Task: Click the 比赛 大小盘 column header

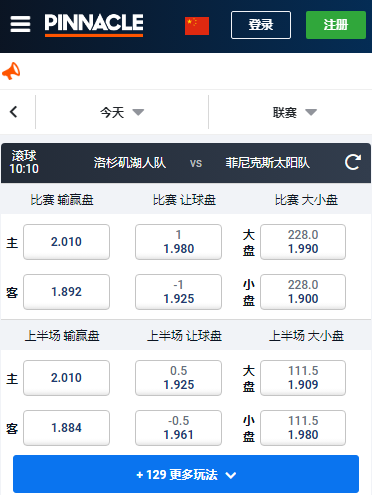Action: point(306,200)
